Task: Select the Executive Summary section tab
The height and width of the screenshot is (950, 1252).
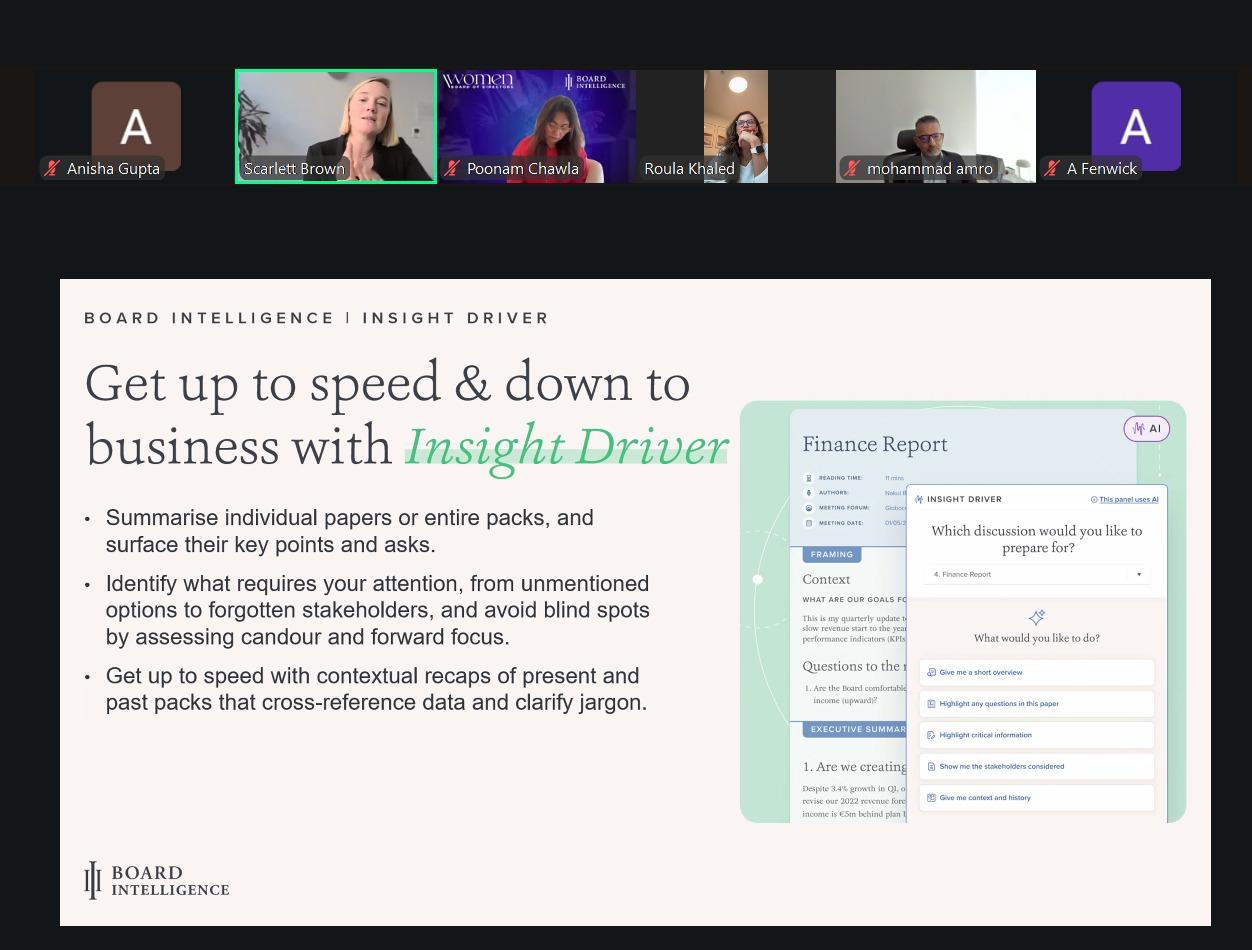Action: pos(855,729)
